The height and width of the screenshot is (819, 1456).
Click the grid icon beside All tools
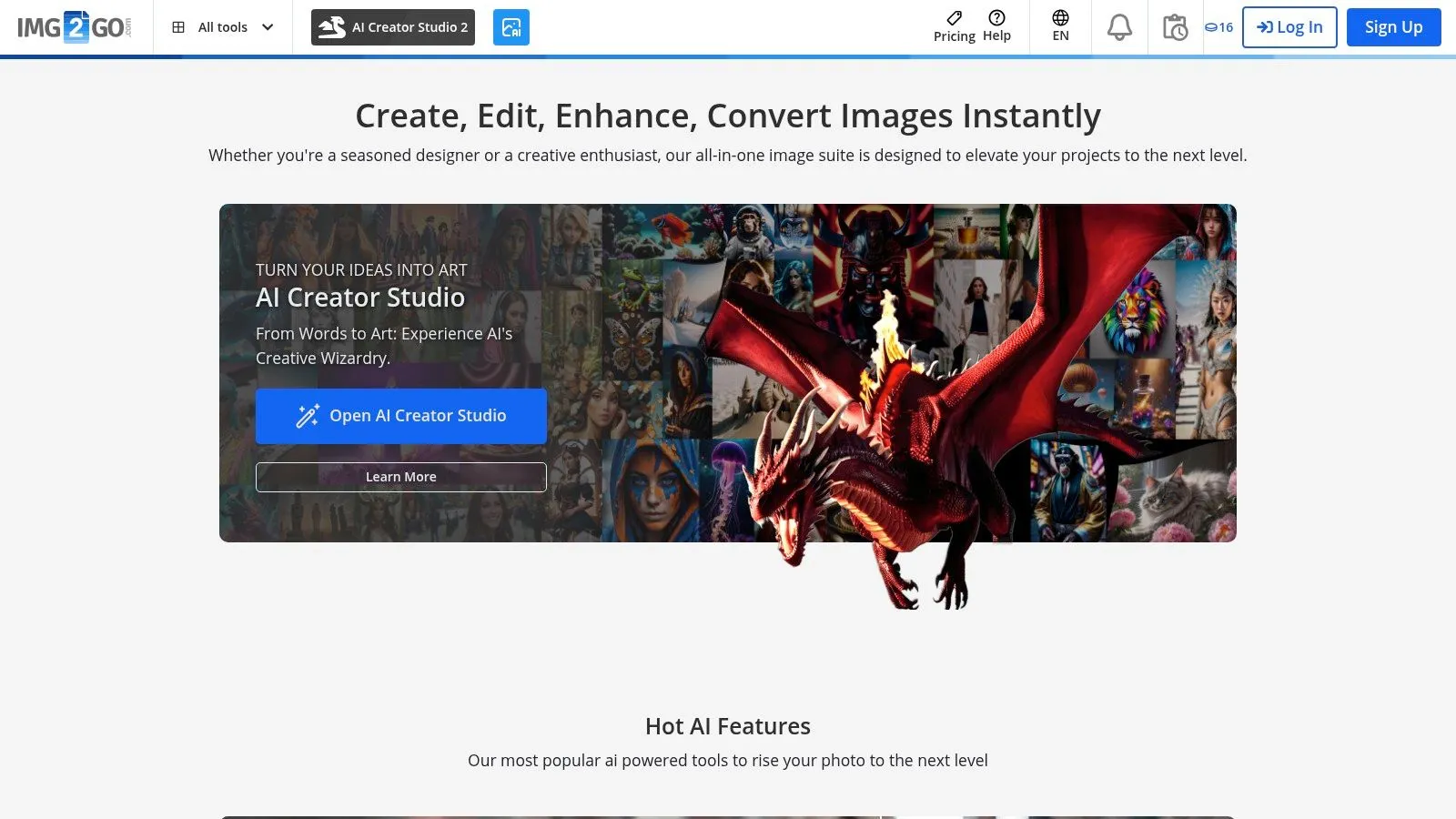178,26
